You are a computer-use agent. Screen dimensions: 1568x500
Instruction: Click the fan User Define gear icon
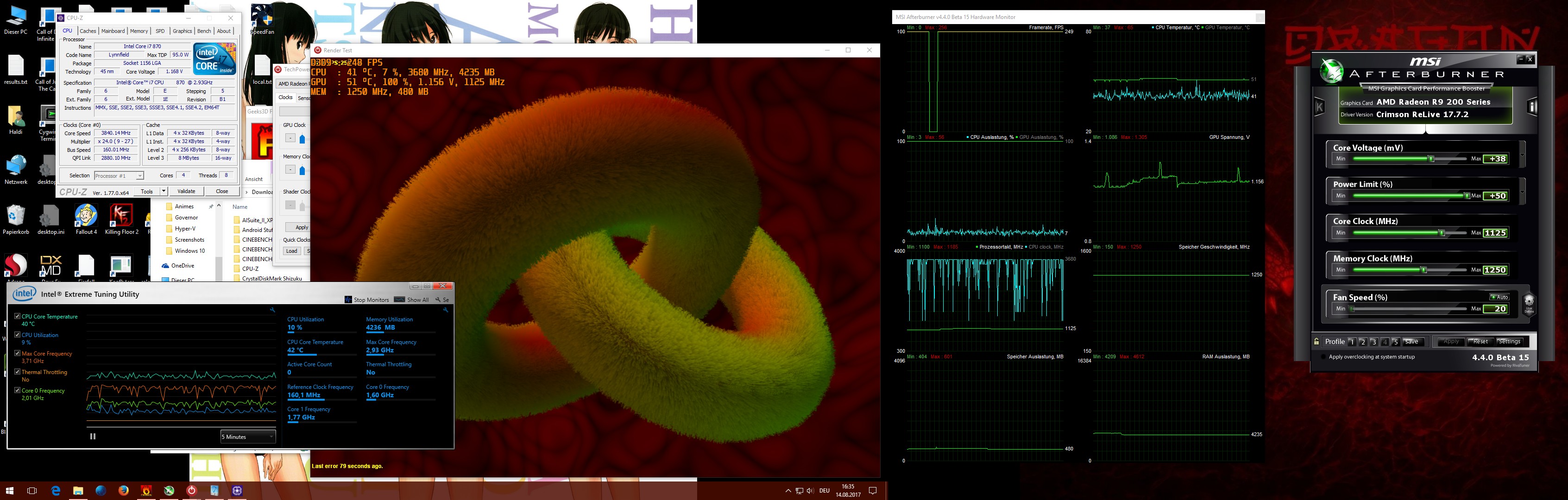click(x=1529, y=303)
